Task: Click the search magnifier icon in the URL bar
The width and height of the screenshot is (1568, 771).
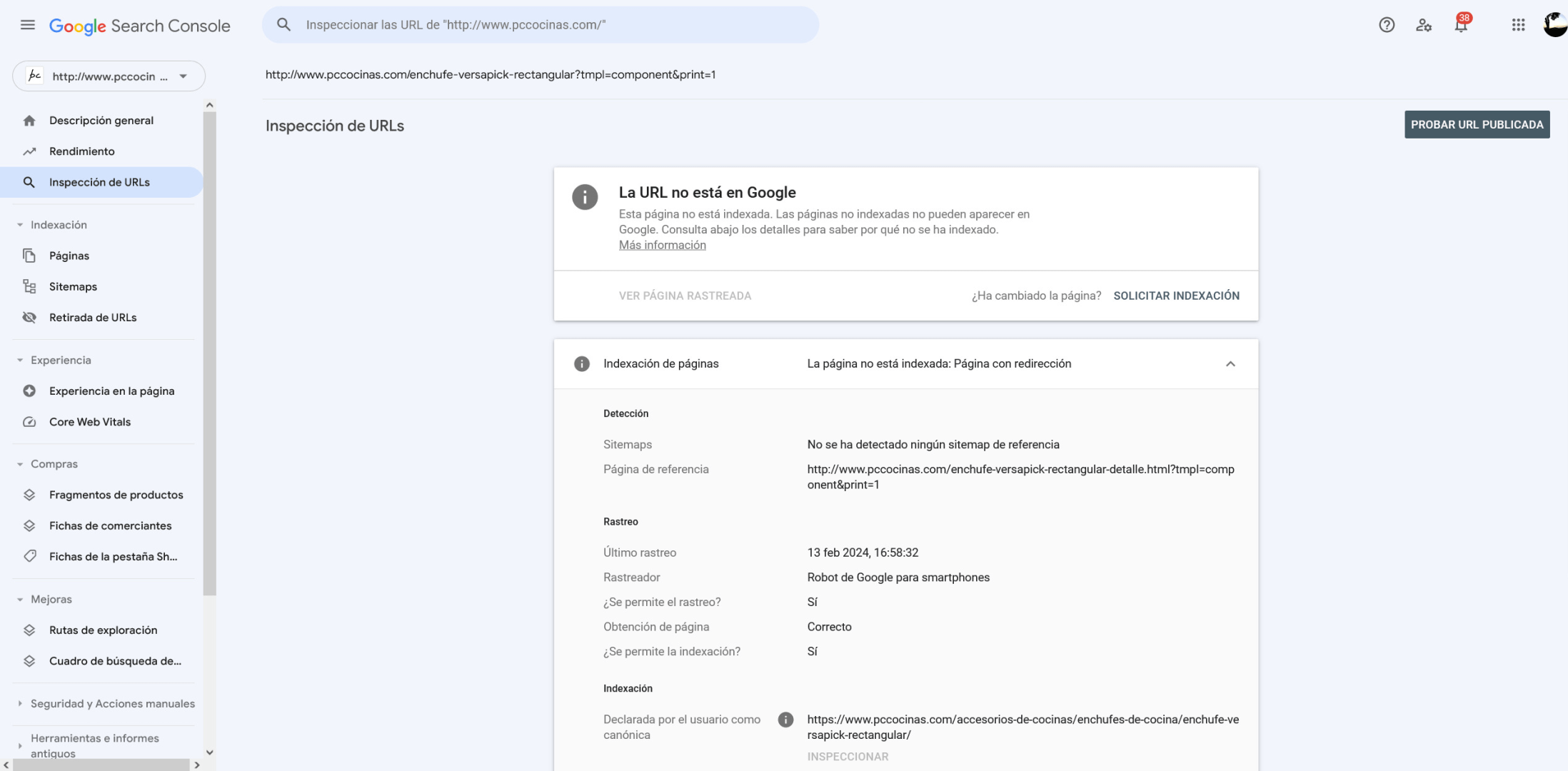Action: pyautogui.click(x=283, y=25)
